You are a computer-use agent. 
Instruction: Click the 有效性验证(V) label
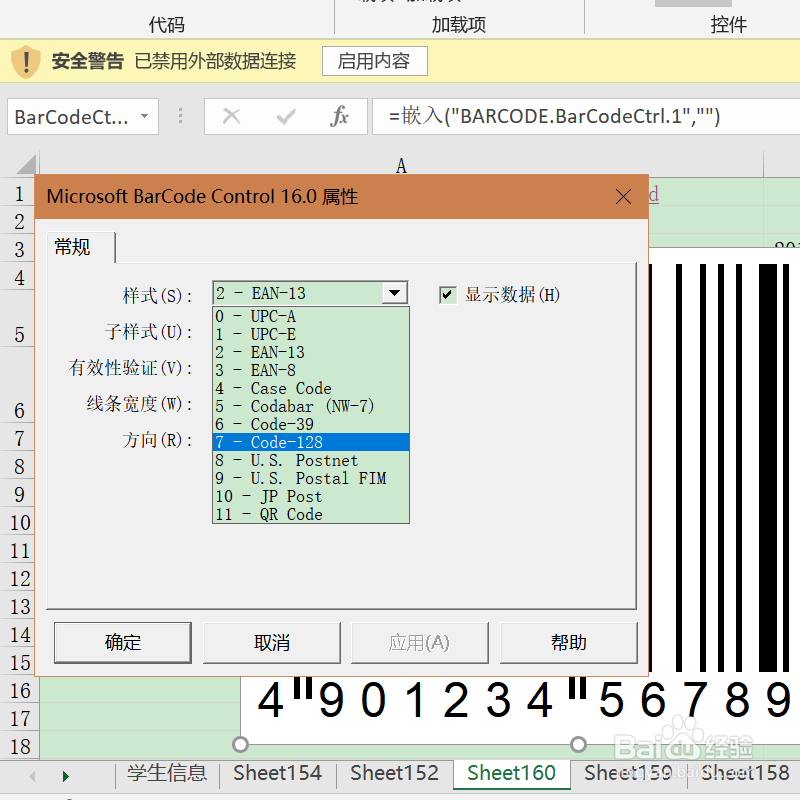(130, 367)
